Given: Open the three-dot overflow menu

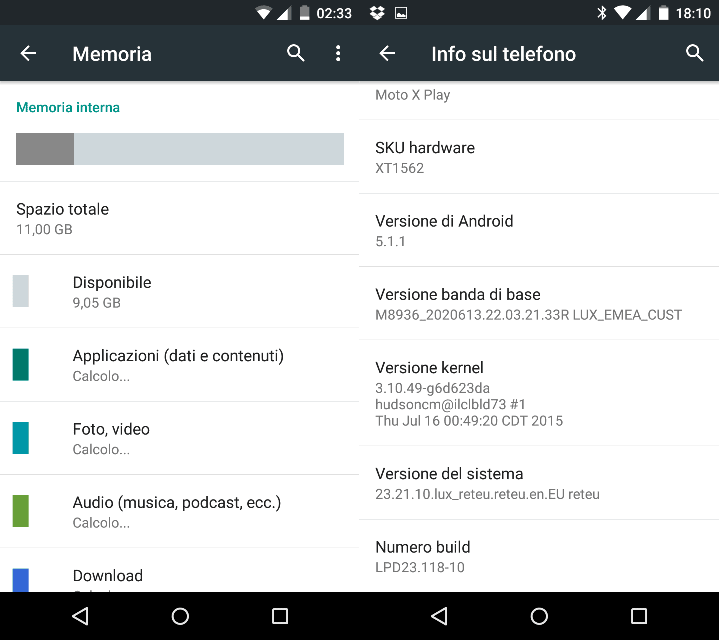Looking at the screenshot, I should click(338, 53).
